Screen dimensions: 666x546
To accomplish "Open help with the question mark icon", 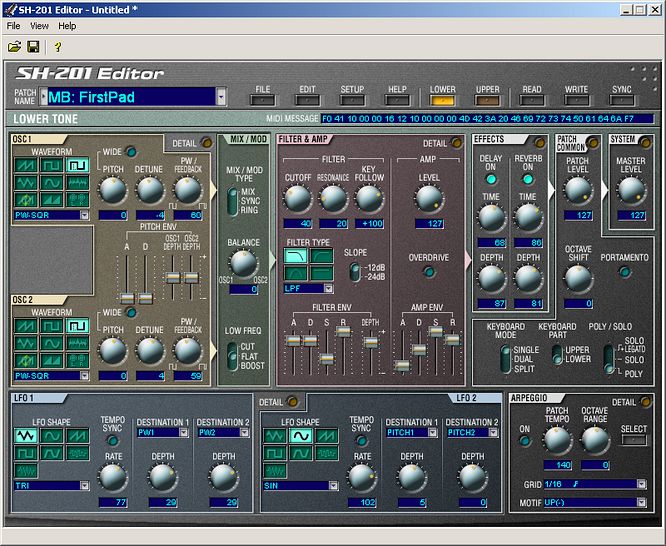I will coord(58,46).
